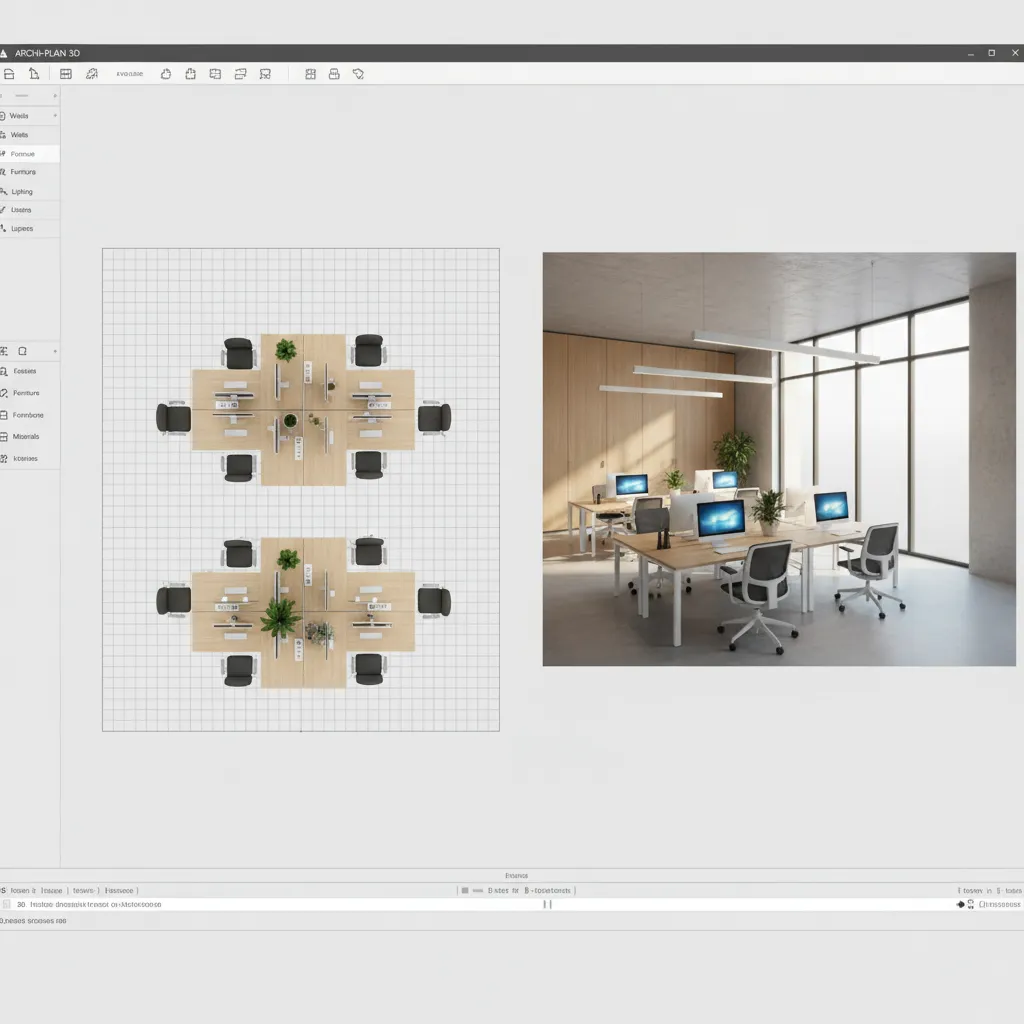The width and height of the screenshot is (1024, 1024).
Task: Open the Furnora sidebar category
Action: coord(30,172)
